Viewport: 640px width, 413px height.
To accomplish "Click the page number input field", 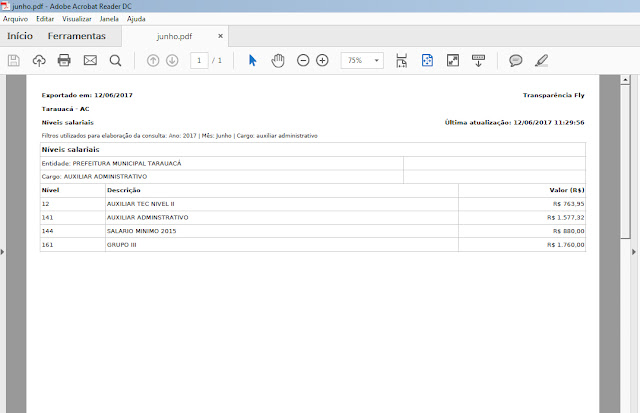I will coord(199,60).
